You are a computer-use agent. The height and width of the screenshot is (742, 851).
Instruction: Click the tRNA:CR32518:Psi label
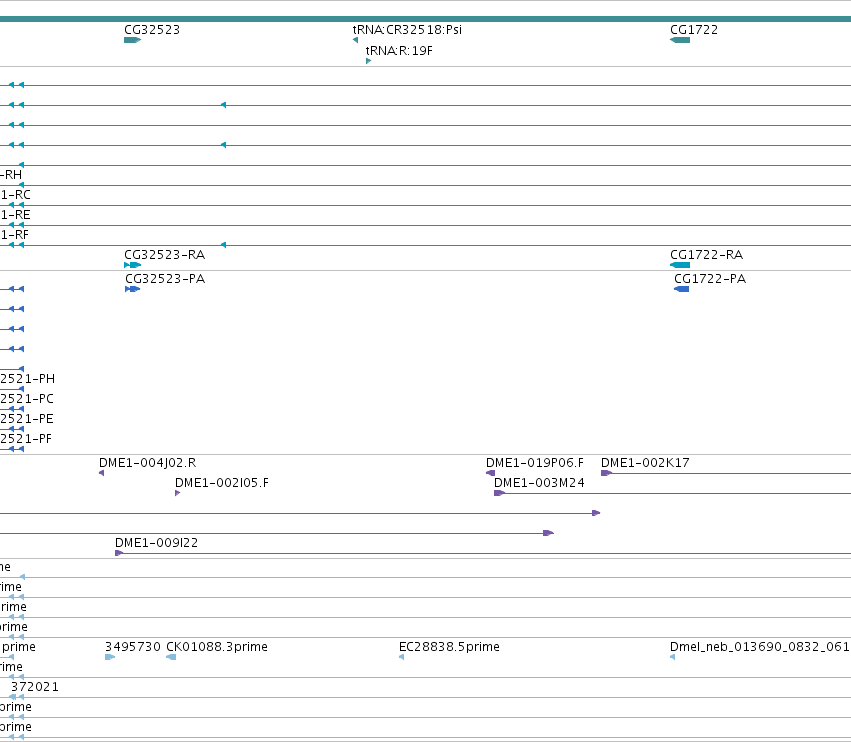tap(407, 30)
